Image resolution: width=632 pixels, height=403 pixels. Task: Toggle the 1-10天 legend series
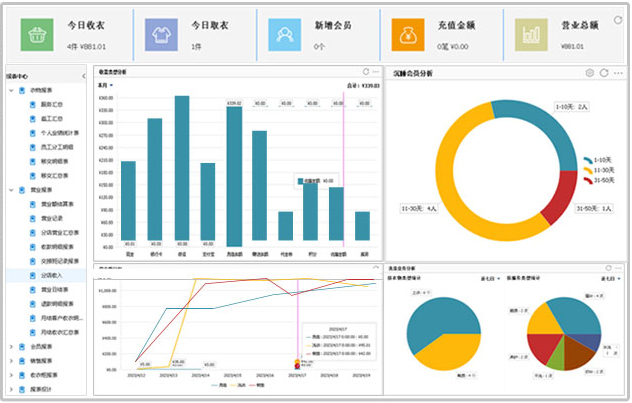click(596, 159)
